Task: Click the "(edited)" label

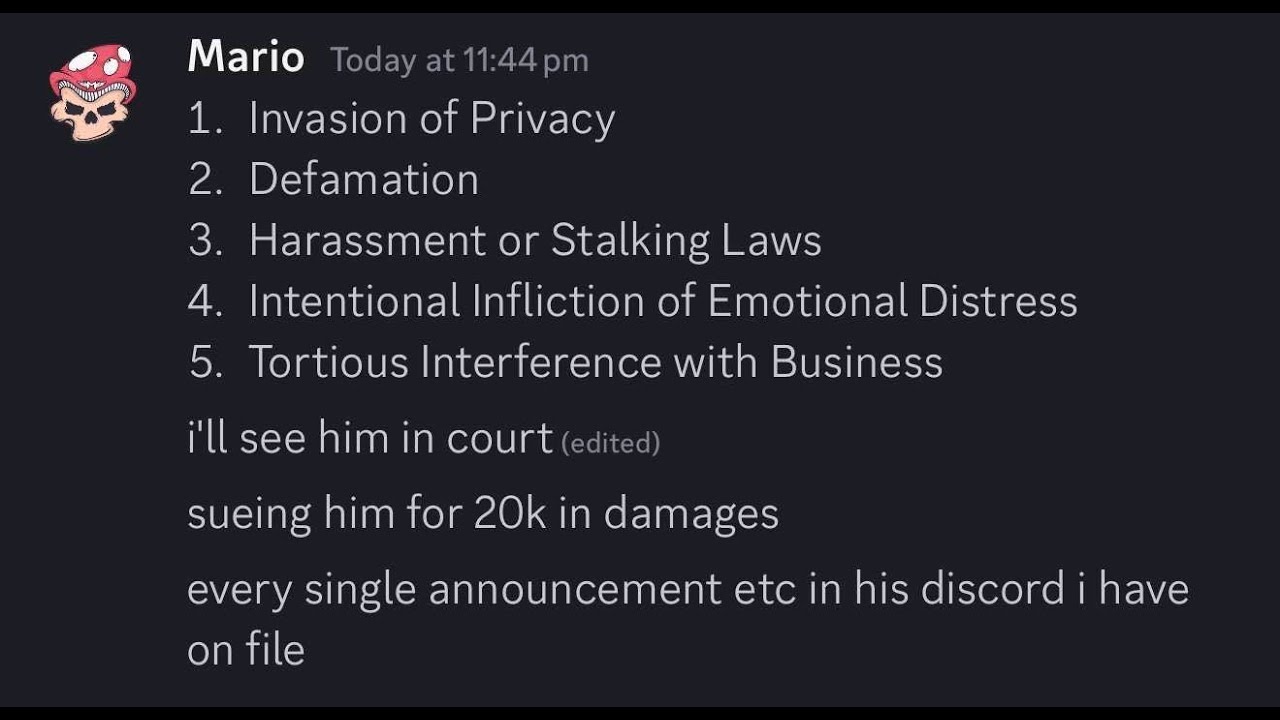Action: tap(611, 443)
